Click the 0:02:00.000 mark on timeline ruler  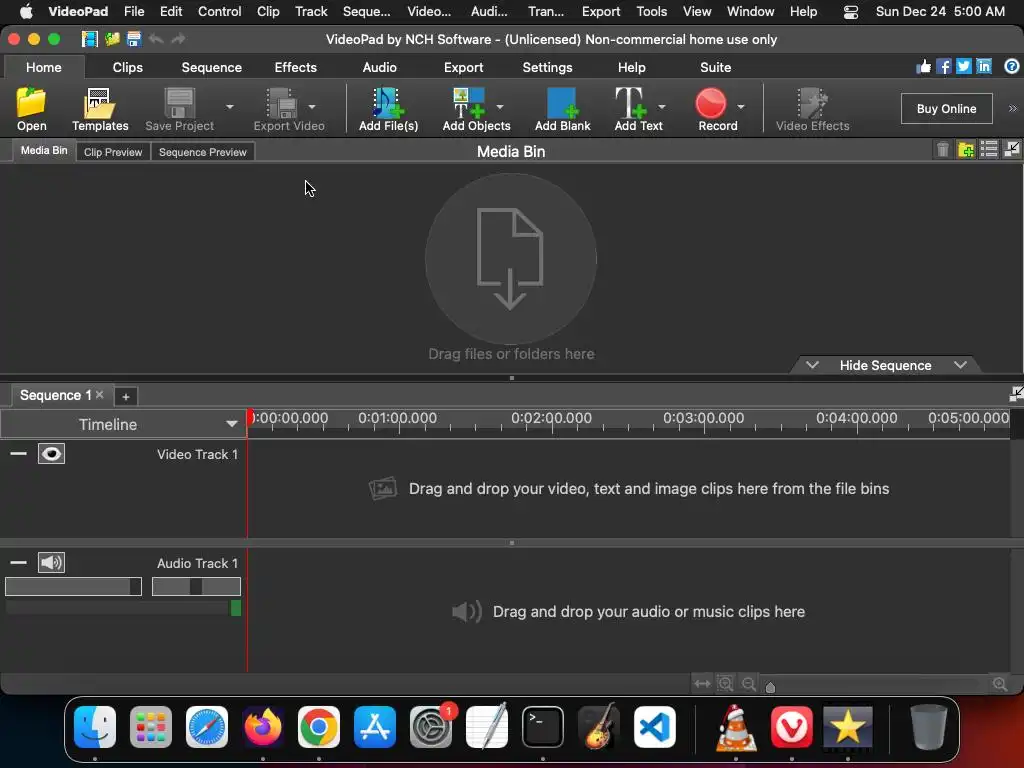pos(551,418)
